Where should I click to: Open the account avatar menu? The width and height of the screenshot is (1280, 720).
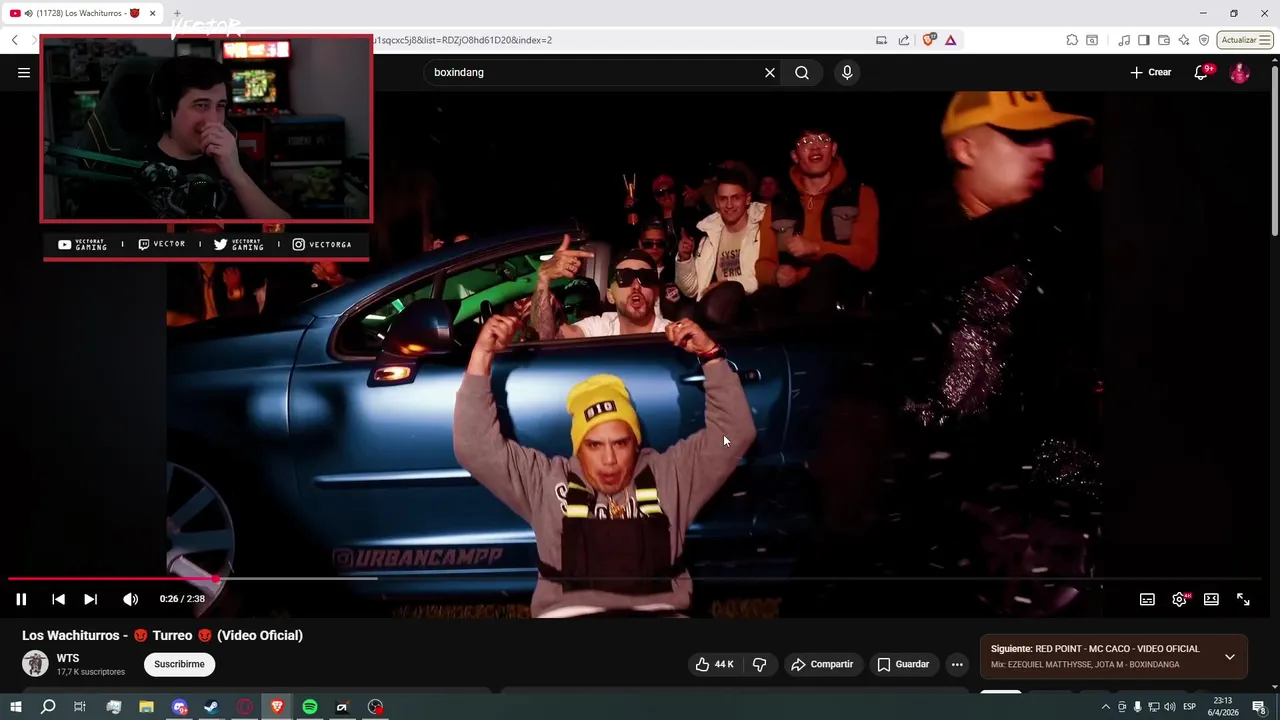(1240, 72)
